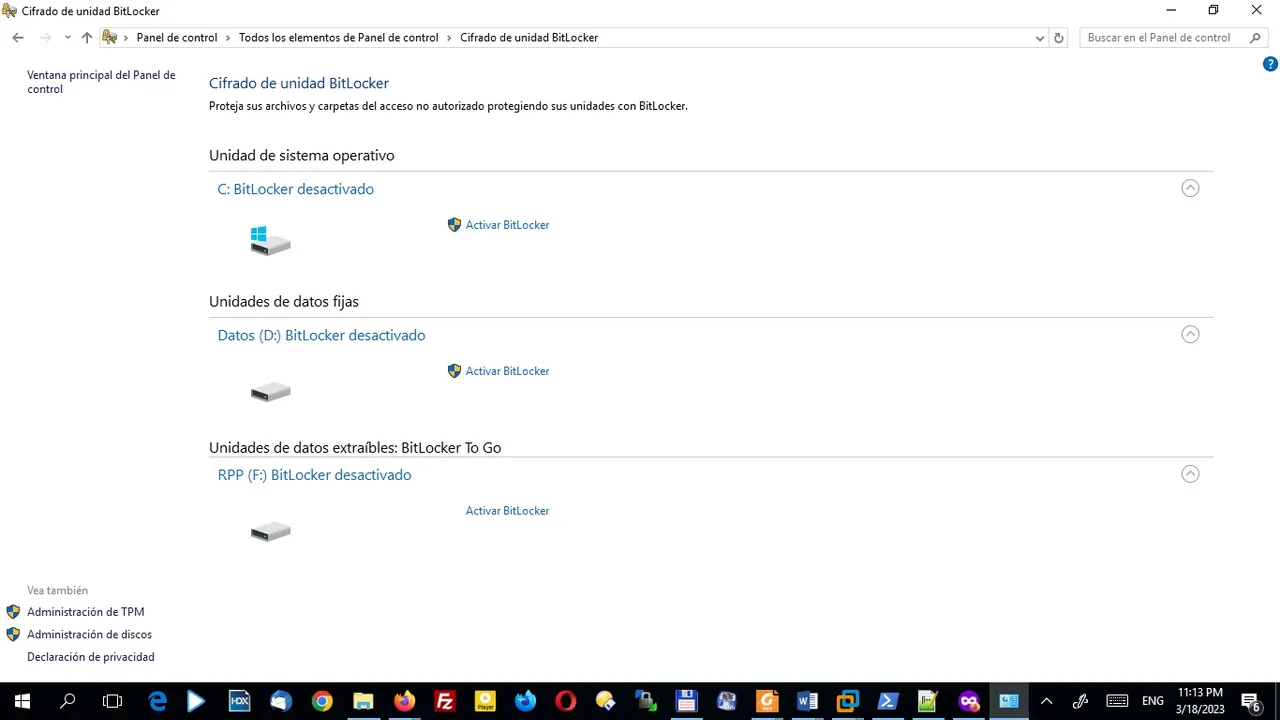The image size is (1280, 720).
Task: Collapse the Datos (D:) section chevron
Action: (x=1190, y=334)
